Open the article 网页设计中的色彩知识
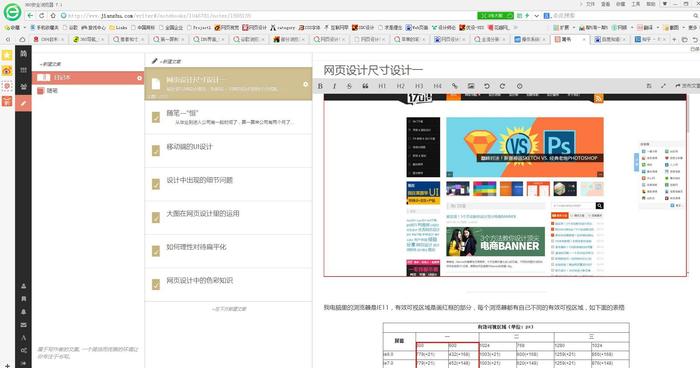The width and height of the screenshot is (700, 368). [229, 285]
